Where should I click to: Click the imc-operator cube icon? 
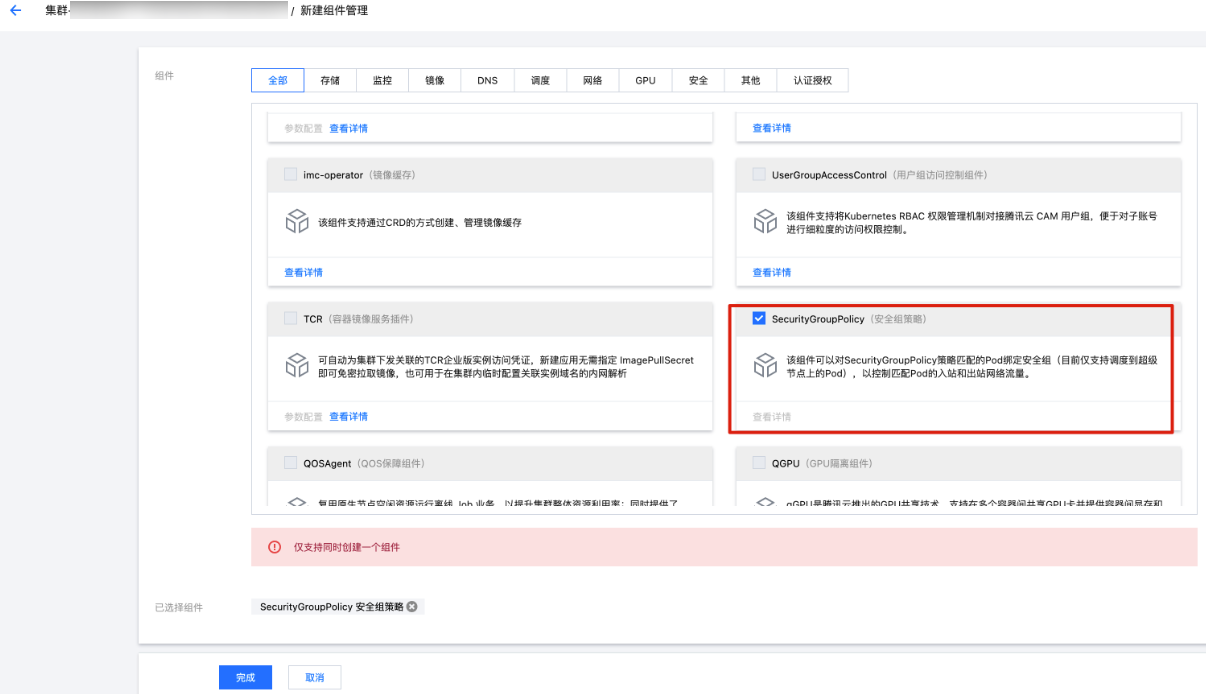click(297, 221)
